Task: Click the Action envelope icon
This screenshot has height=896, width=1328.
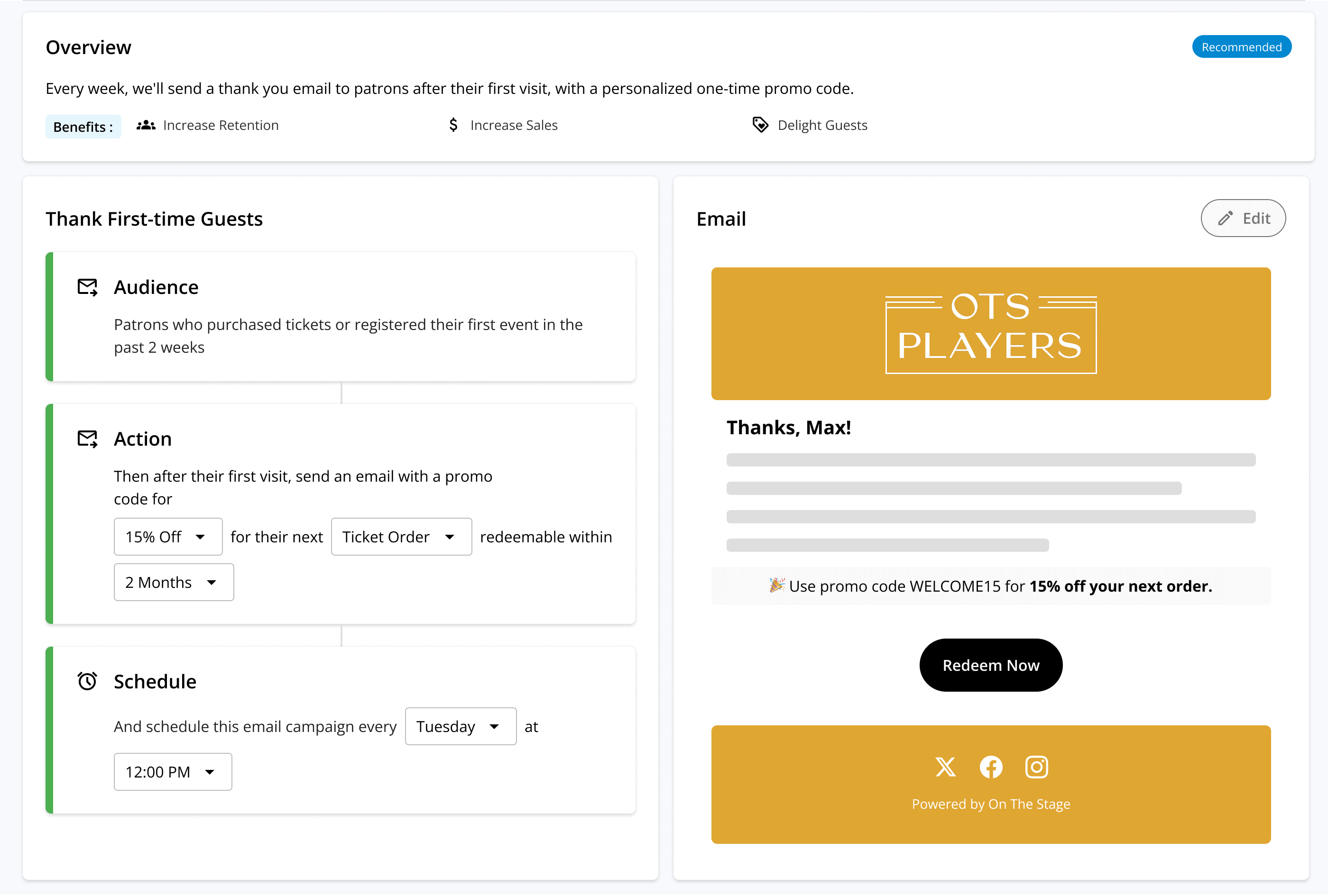Action: click(x=87, y=439)
